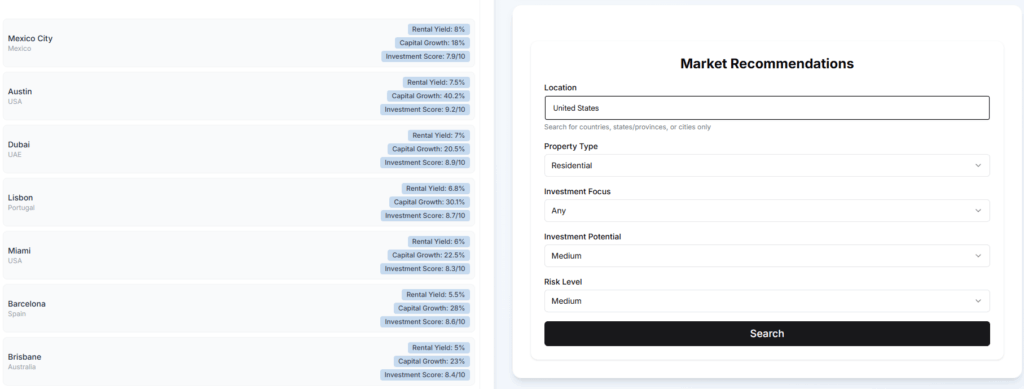Click the Rental Yield: 5% badge
Viewport: 1024px width, 389px height.
[439, 348]
